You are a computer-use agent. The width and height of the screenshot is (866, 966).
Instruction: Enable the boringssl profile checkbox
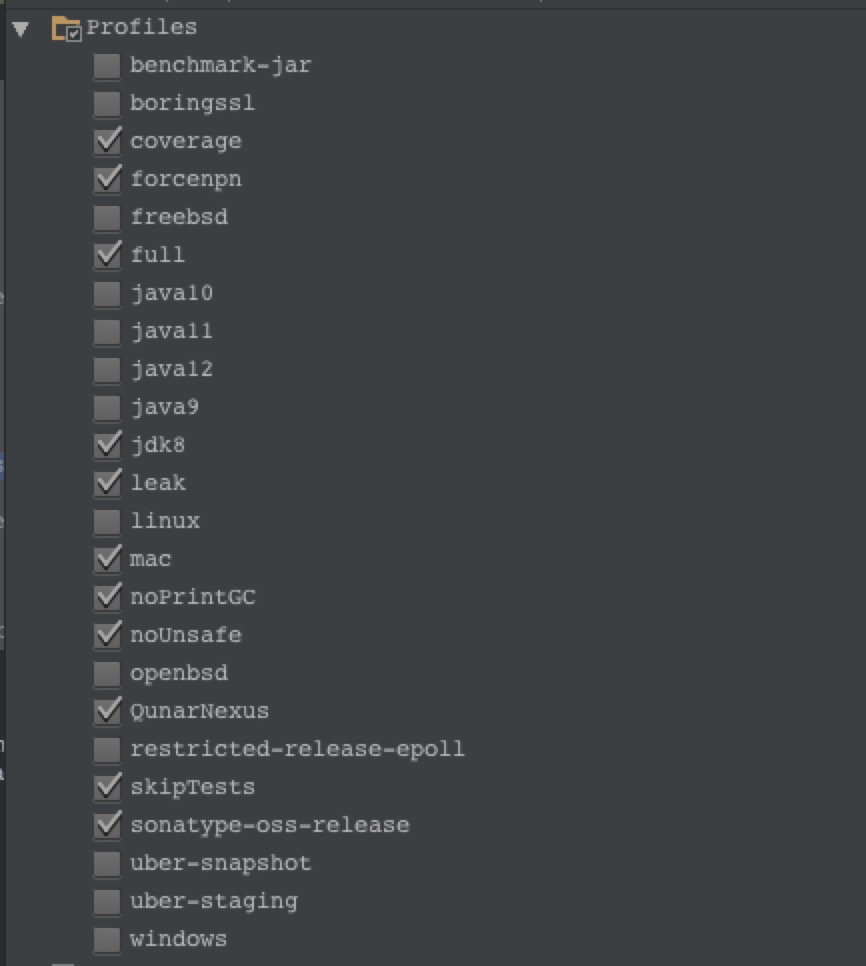(x=107, y=104)
